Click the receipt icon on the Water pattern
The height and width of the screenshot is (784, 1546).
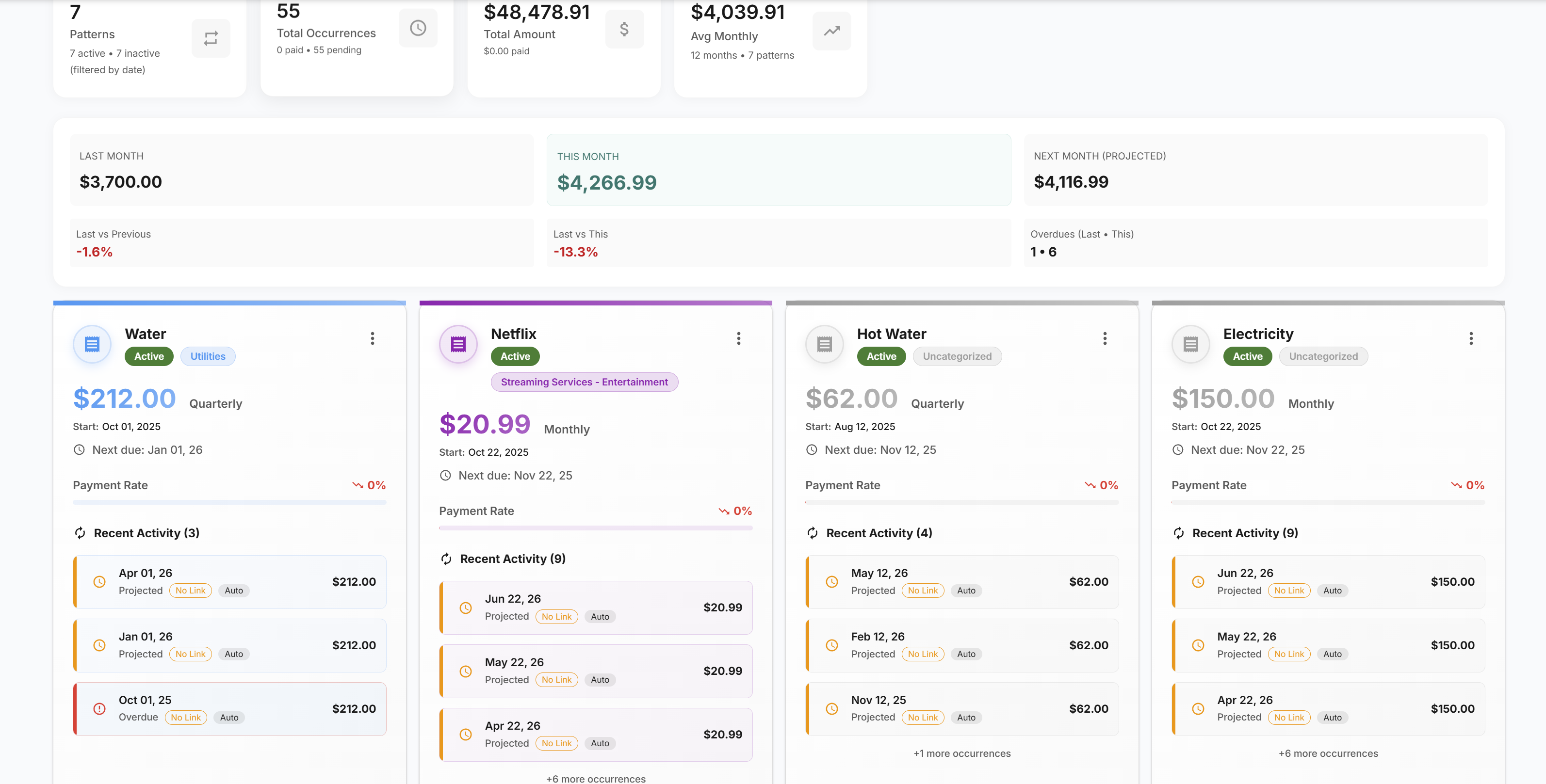[x=91, y=344]
